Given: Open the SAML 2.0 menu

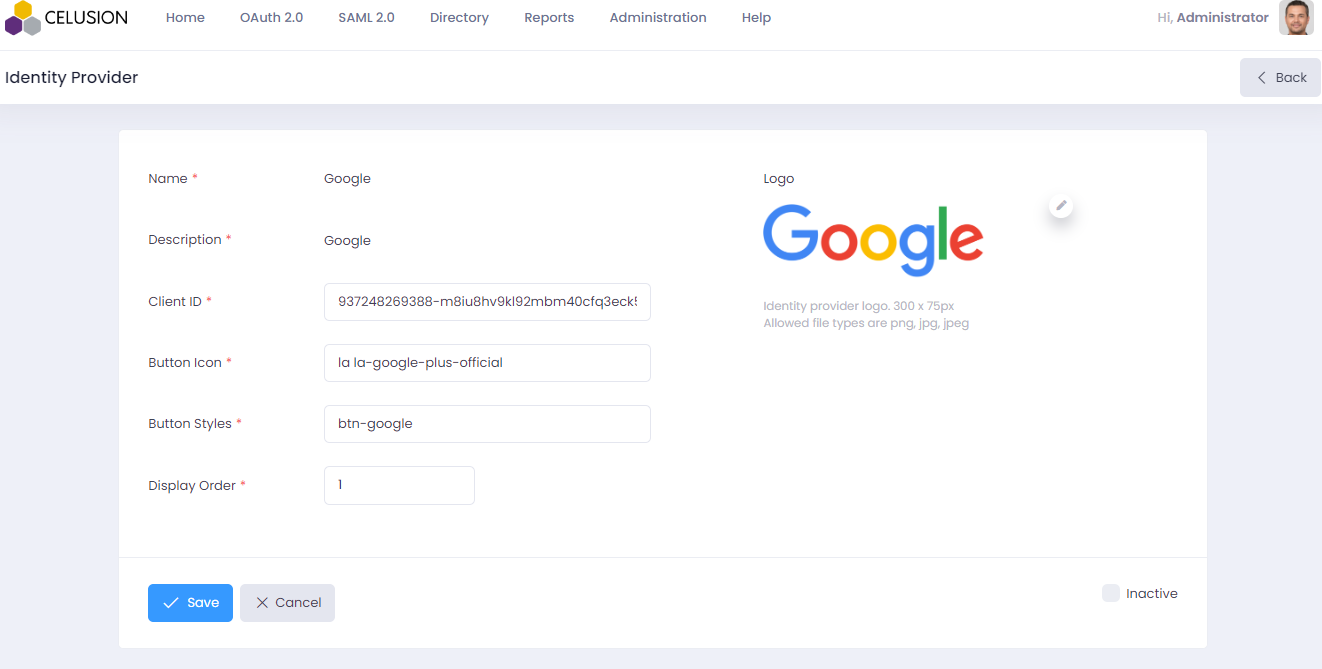Looking at the screenshot, I should pos(366,18).
